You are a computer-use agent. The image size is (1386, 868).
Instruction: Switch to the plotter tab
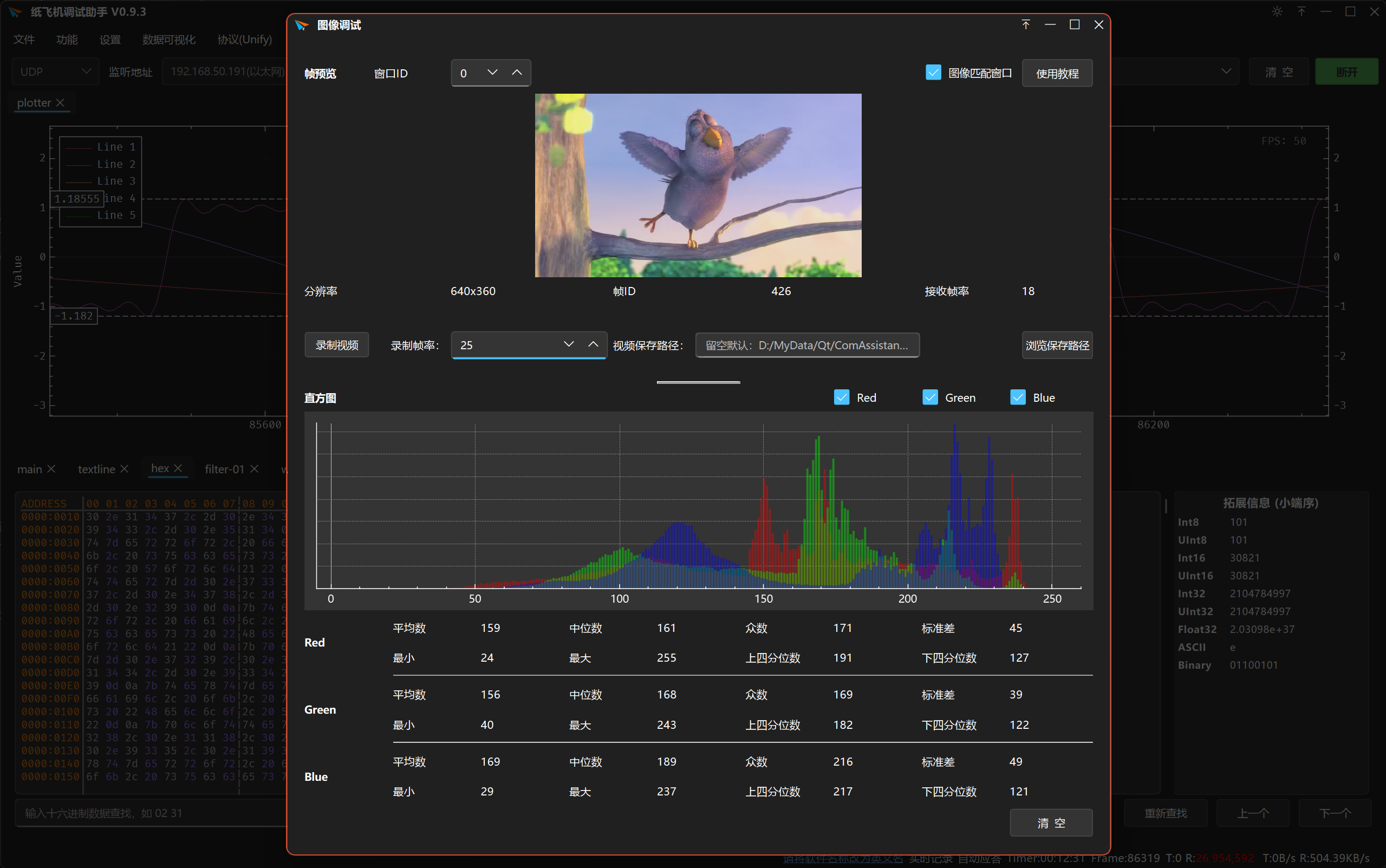click(34, 103)
